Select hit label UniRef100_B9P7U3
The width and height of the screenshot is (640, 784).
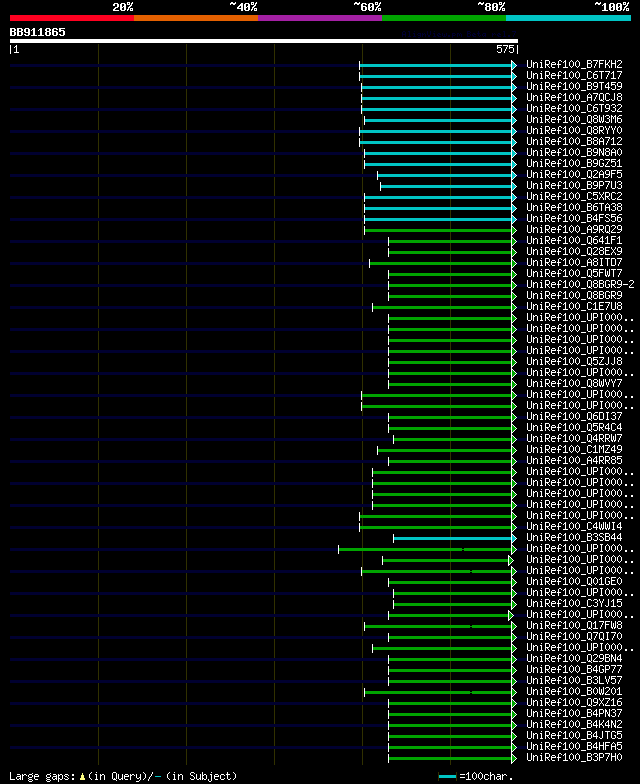click(574, 186)
